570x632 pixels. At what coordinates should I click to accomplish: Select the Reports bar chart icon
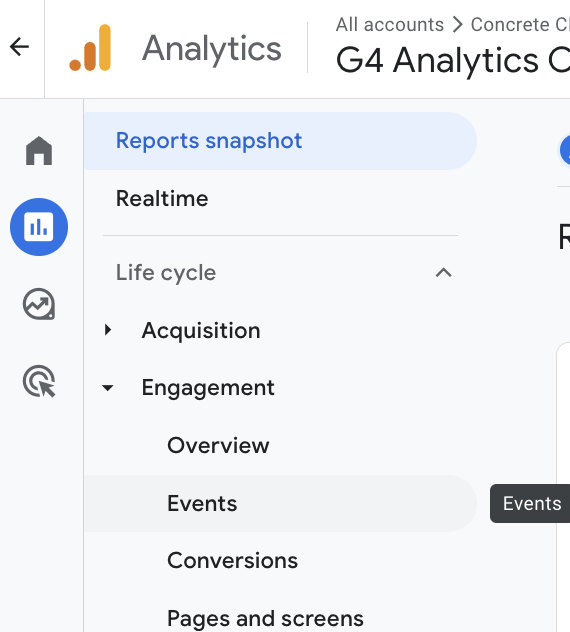click(x=39, y=227)
